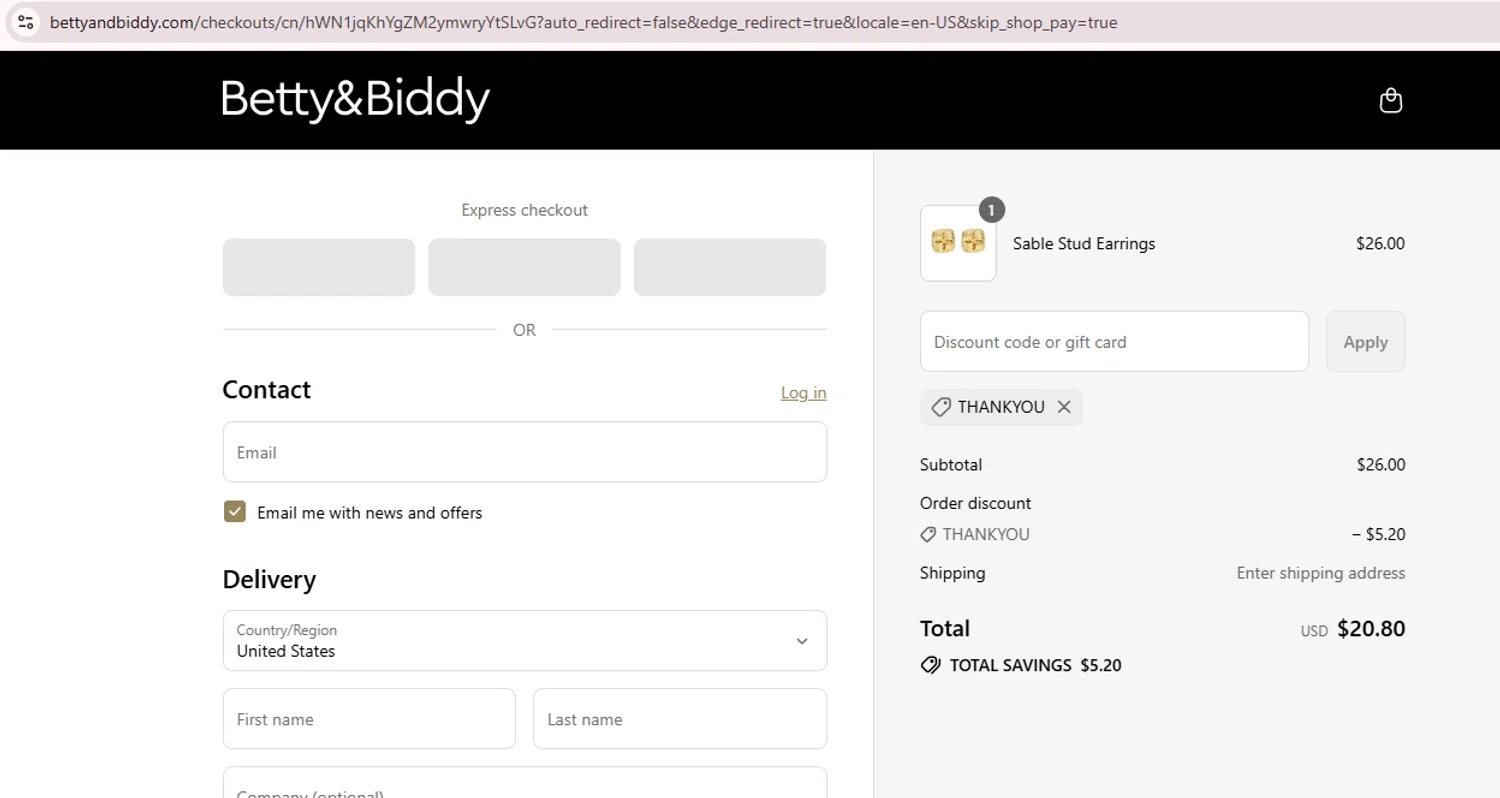Click the third express checkout button
Screen dimensions: 1500x798
click(730, 267)
